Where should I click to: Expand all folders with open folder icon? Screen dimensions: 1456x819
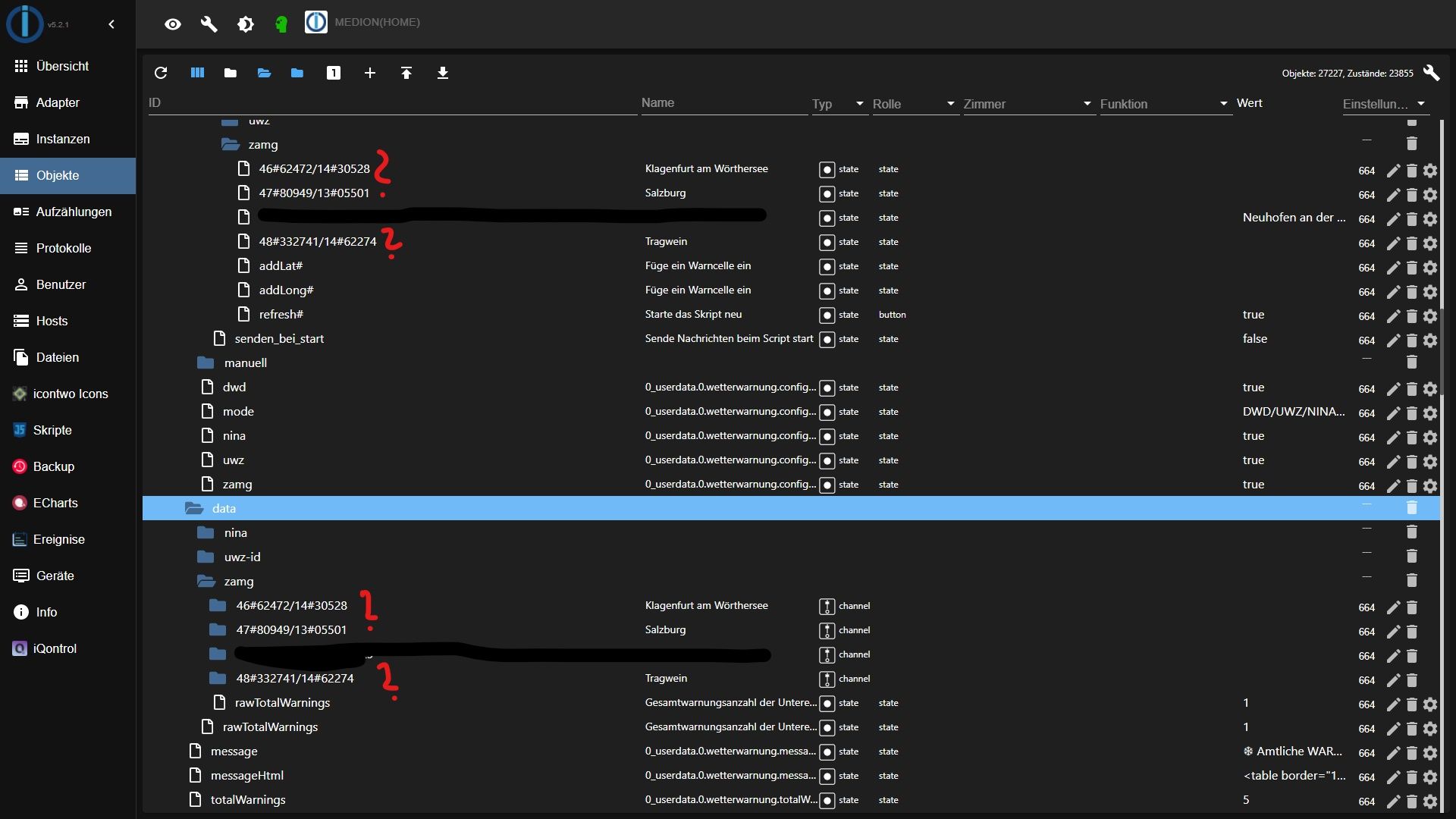(264, 73)
